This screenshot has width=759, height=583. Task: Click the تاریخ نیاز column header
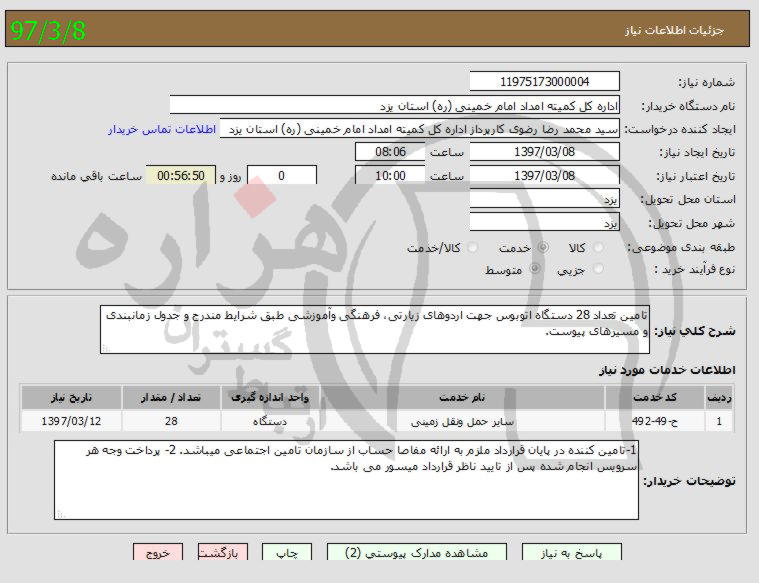click(71, 398)
